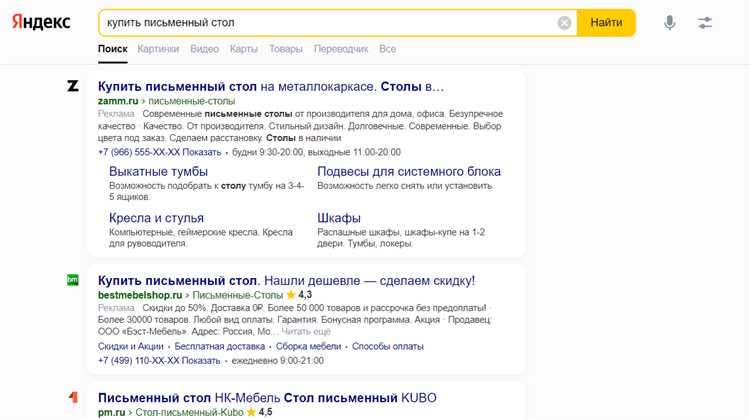The width and height of the screenshot is (750, 420).
Task: Switch to the Видео tab
Action: 204,49
